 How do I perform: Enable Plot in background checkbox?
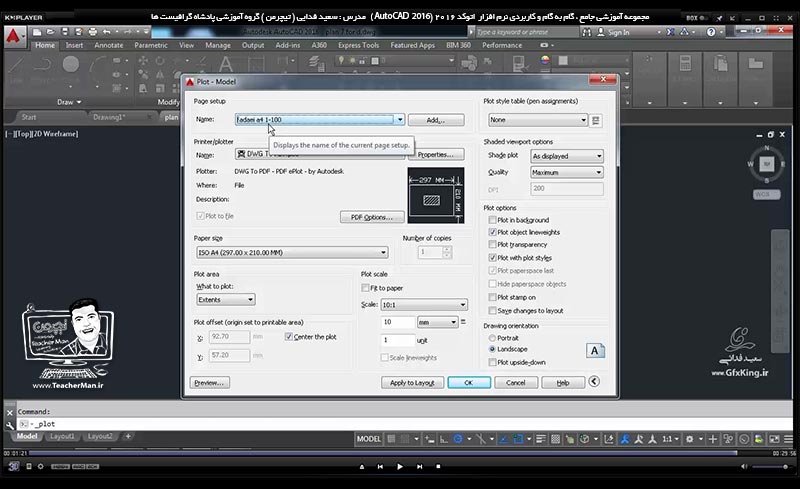(492, 220)
